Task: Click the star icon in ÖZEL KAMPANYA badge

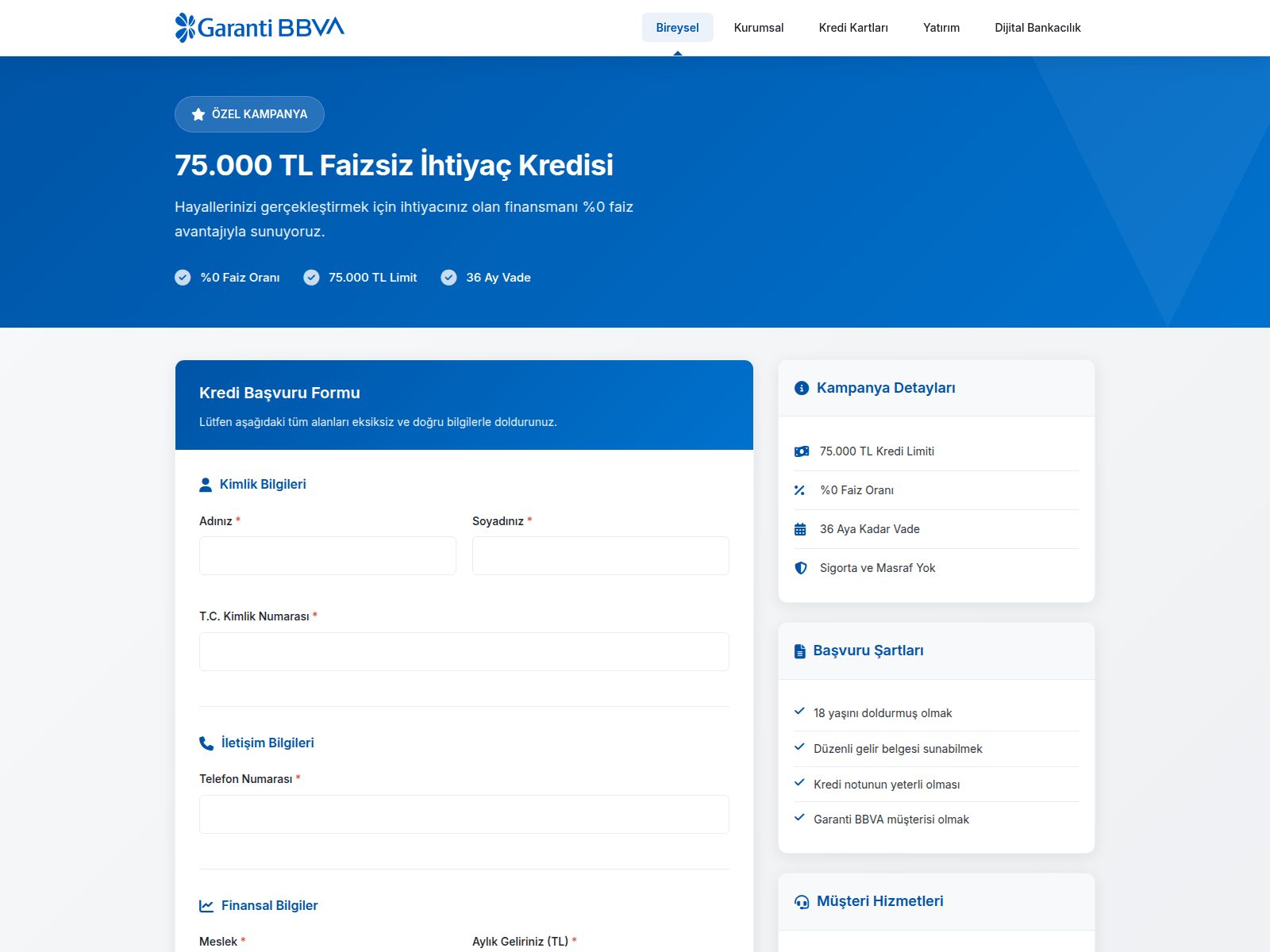Action: [x=198, y=114]
